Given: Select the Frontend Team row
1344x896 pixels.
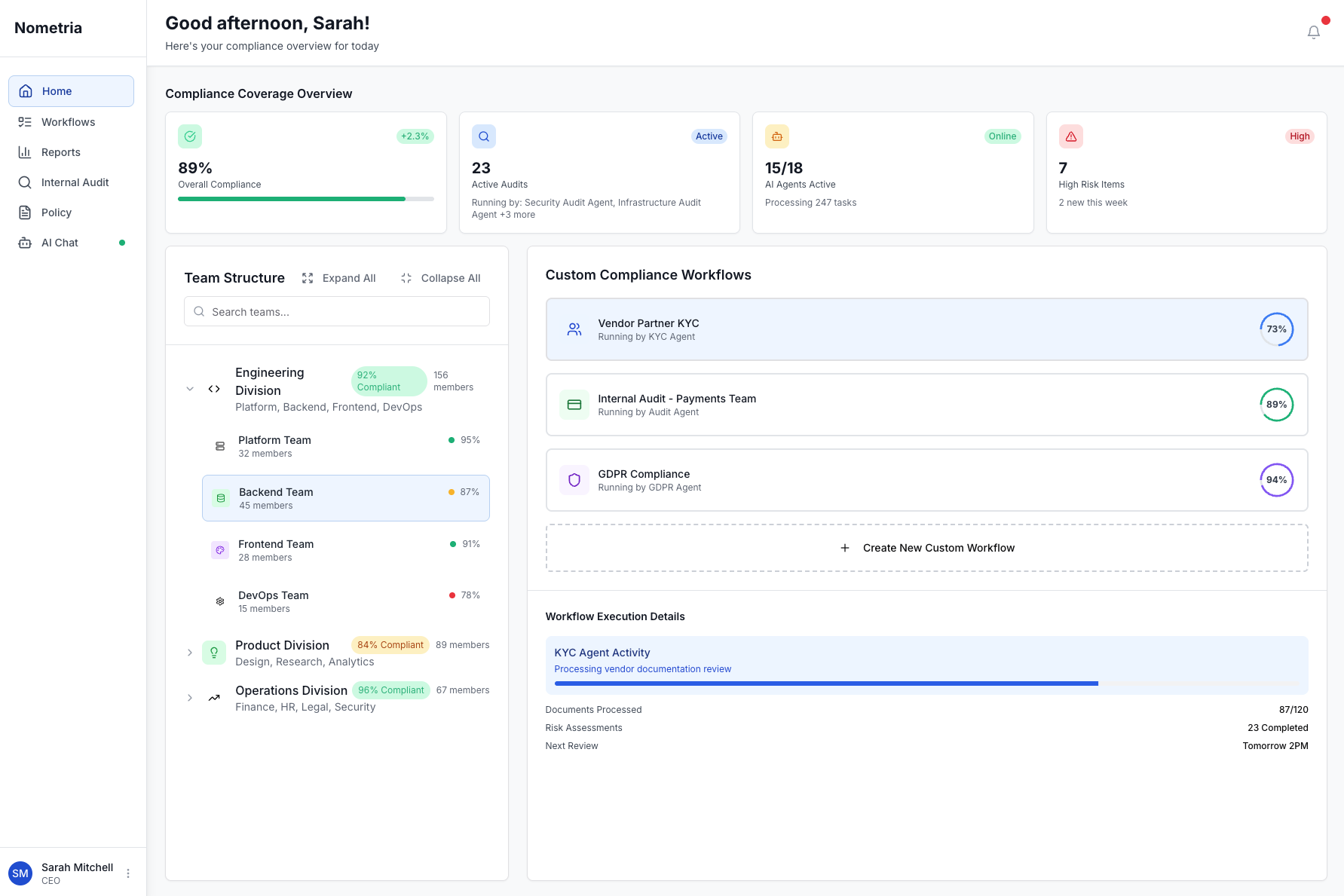Looking at the screenshot, I should (x=346, y=550).
